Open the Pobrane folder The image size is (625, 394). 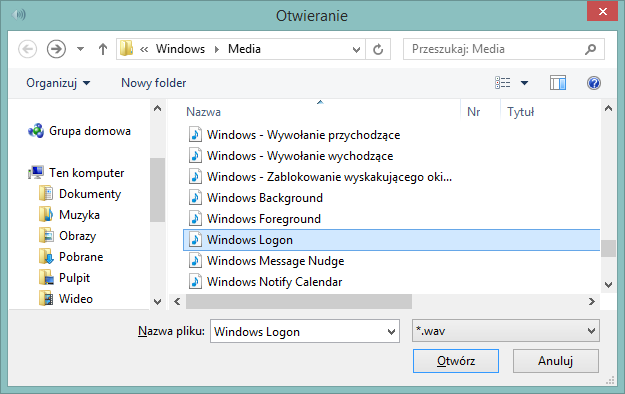(x=81, y=257)
